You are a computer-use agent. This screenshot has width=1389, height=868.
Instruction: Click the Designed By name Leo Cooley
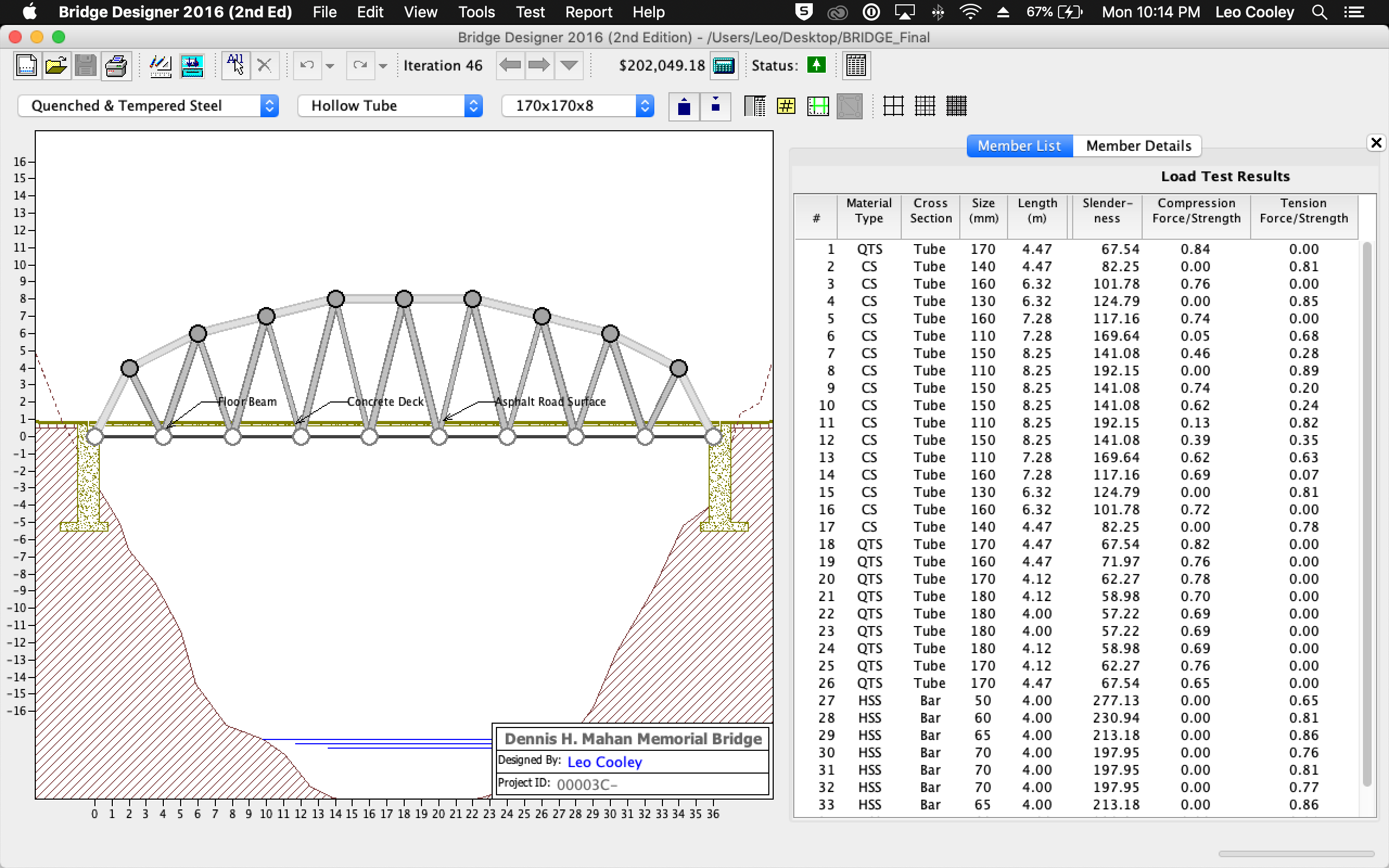tap(604, 762)
